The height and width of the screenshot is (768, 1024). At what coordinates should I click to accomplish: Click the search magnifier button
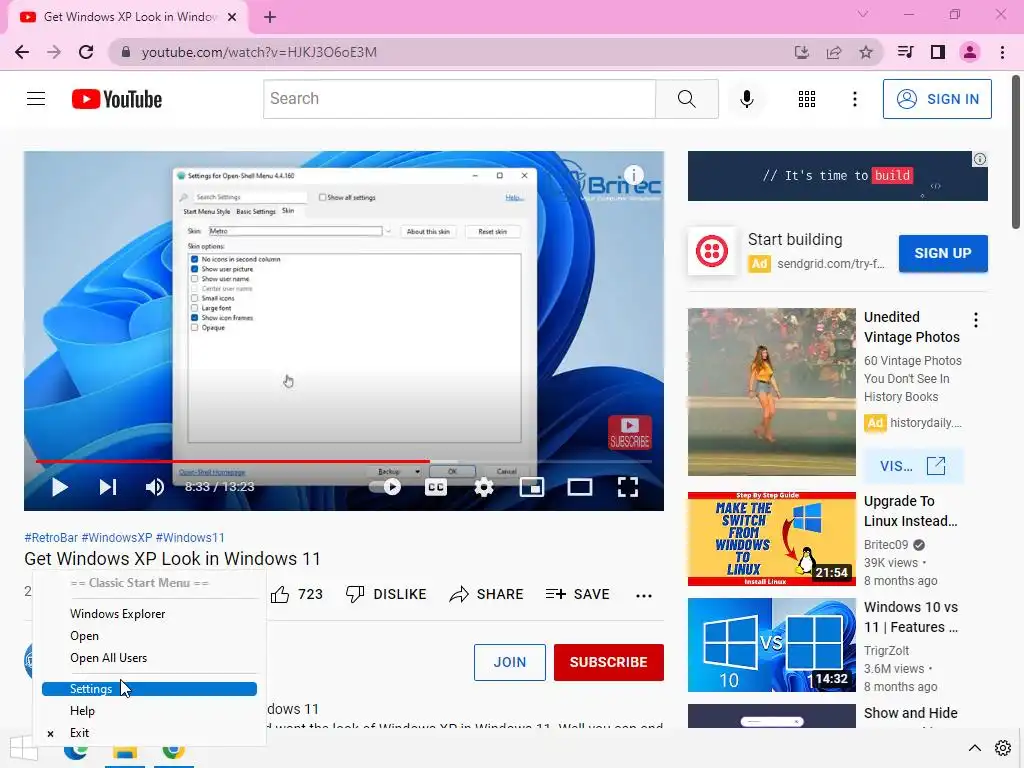[x=686, y=99]
